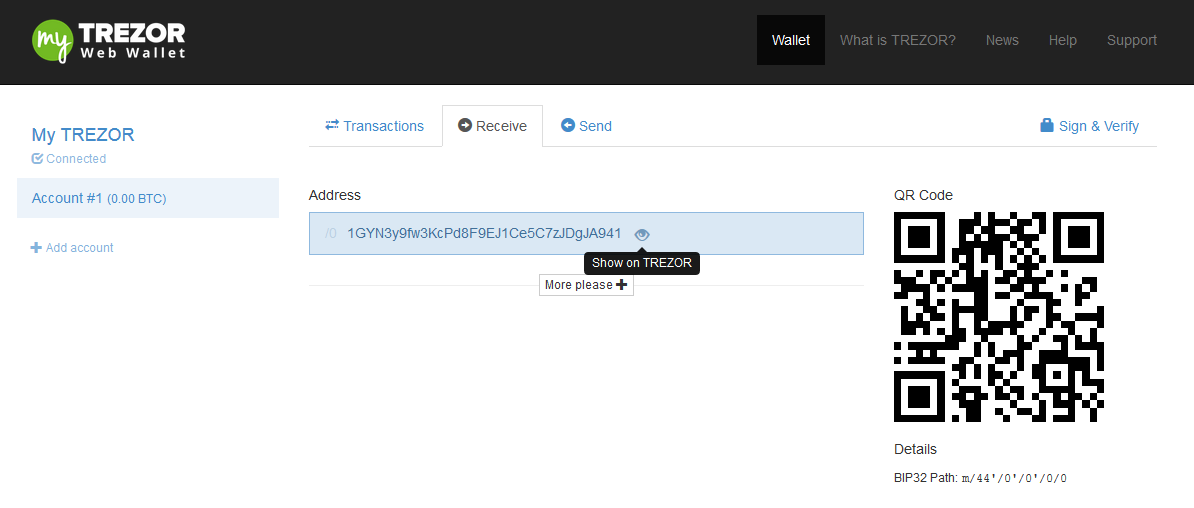Screen dimensions: 1194x508
Task: Go to the News page
Action: point(1002,40)
